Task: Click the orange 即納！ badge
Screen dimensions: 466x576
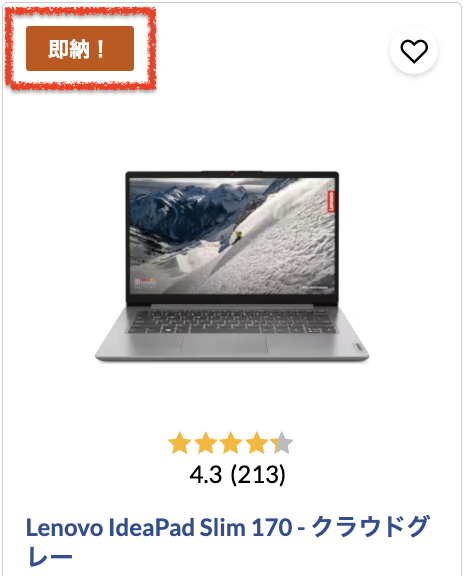Action: pos(80,48)
